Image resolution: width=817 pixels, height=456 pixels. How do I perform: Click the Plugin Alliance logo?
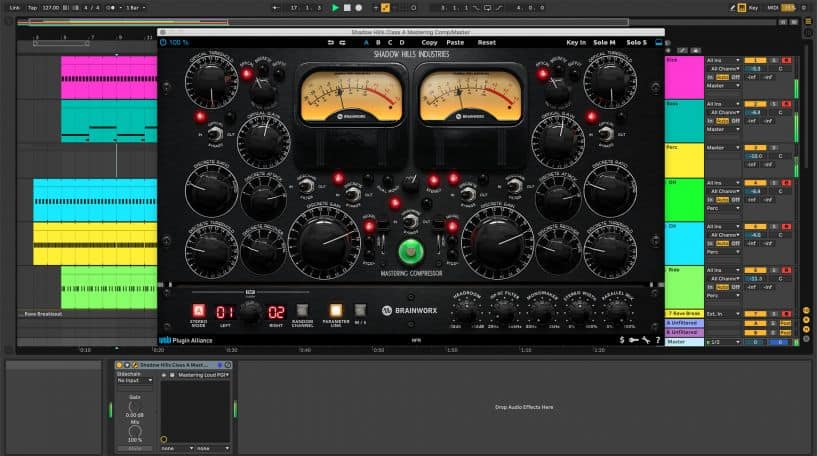186,340
